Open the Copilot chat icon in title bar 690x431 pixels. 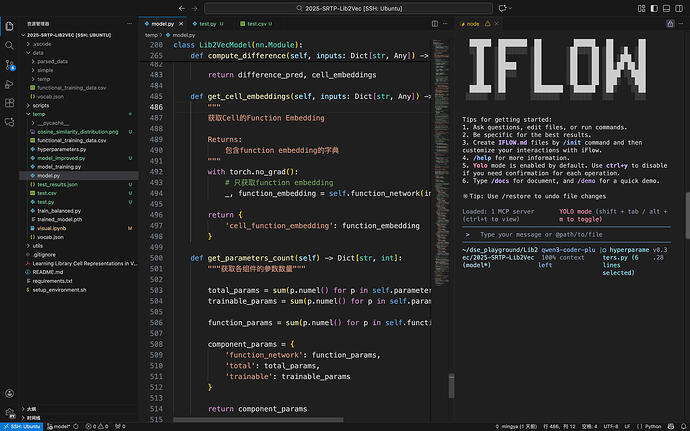(502, 8)
